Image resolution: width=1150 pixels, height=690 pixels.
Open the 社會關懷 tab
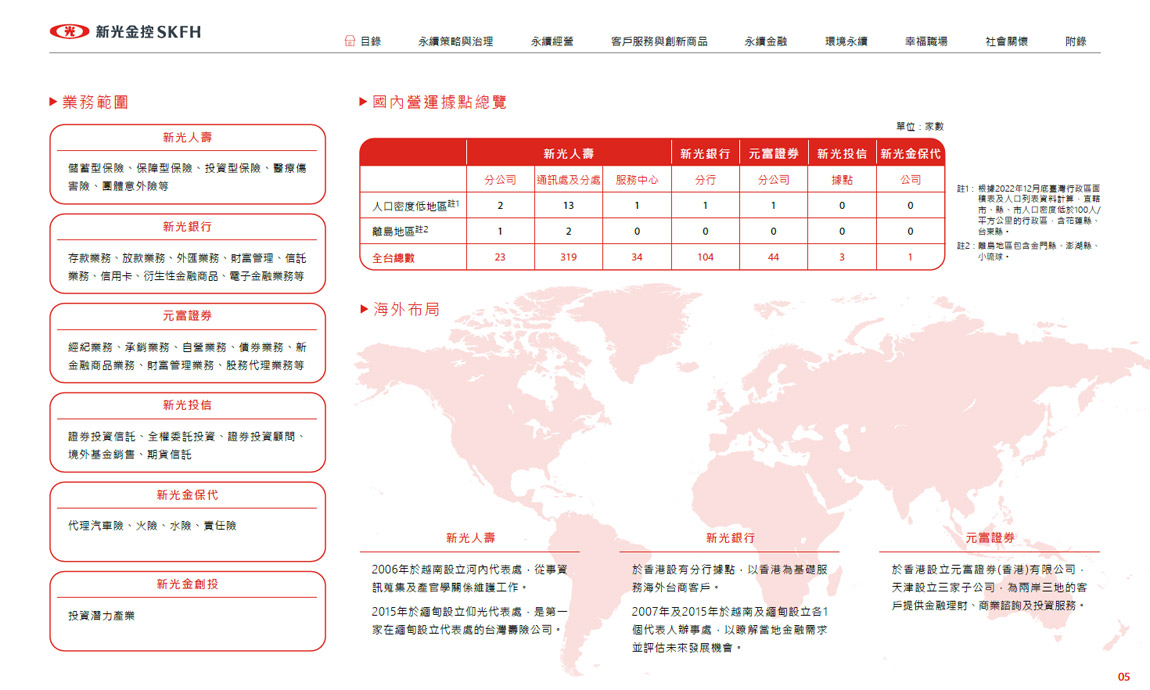[x=1006, y=42]
